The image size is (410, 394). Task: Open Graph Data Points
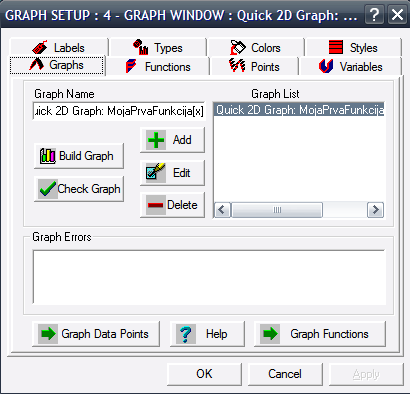click(x=96, y=334)
